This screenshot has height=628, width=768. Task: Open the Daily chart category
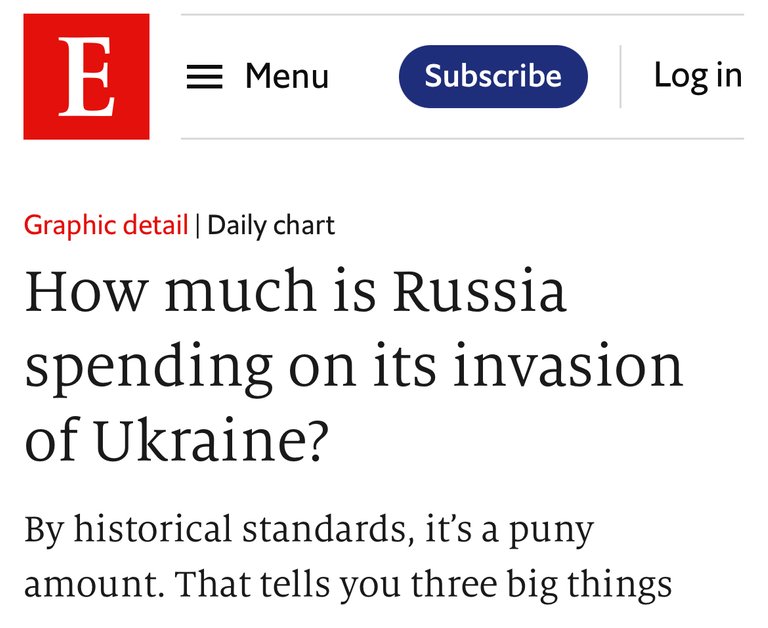(x=271, y=226)
